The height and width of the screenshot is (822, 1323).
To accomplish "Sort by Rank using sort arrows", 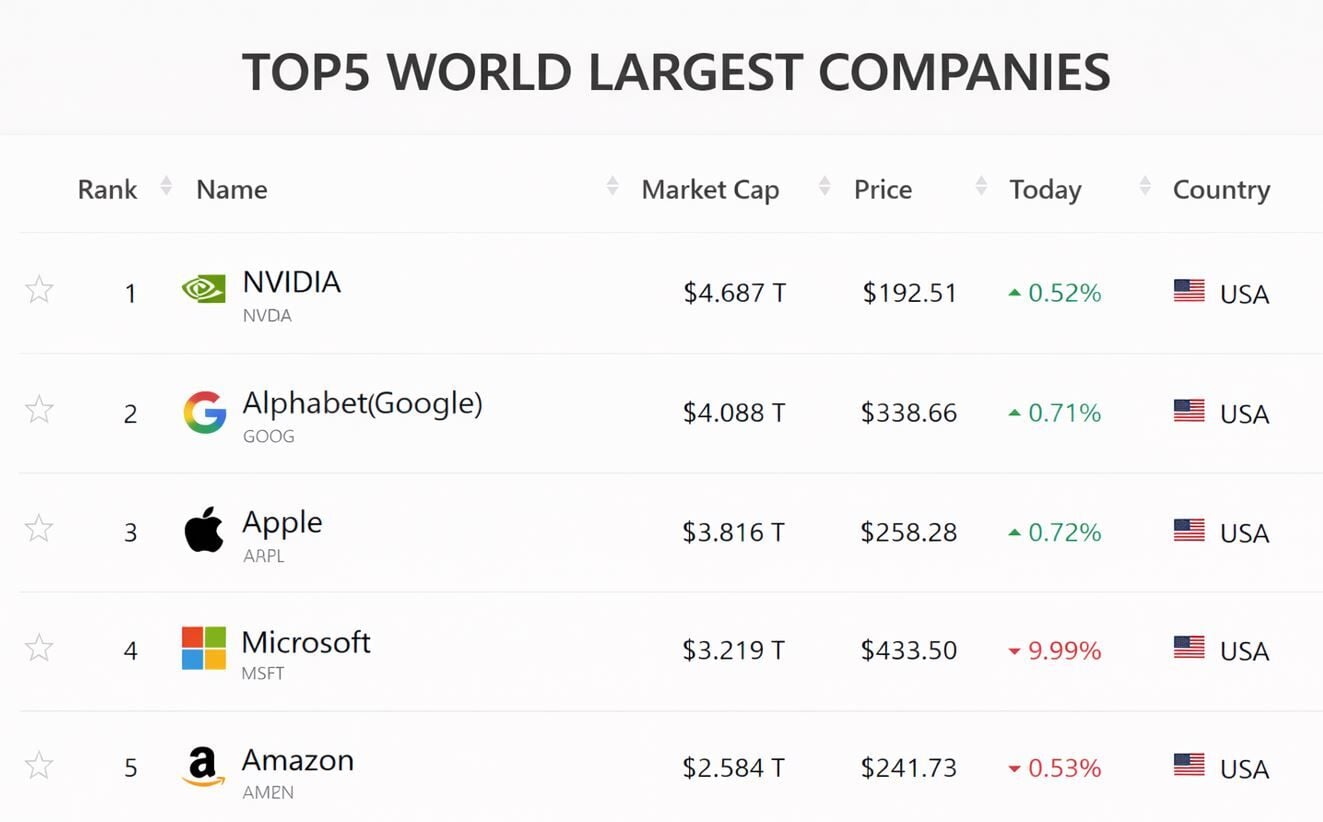I will (166, 187).
